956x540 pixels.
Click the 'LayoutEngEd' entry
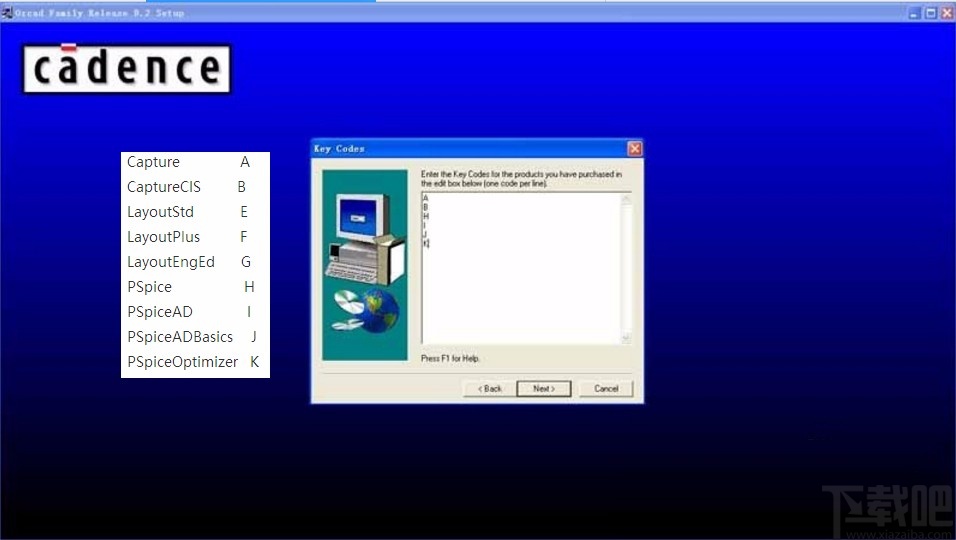[x=171, y=262]
